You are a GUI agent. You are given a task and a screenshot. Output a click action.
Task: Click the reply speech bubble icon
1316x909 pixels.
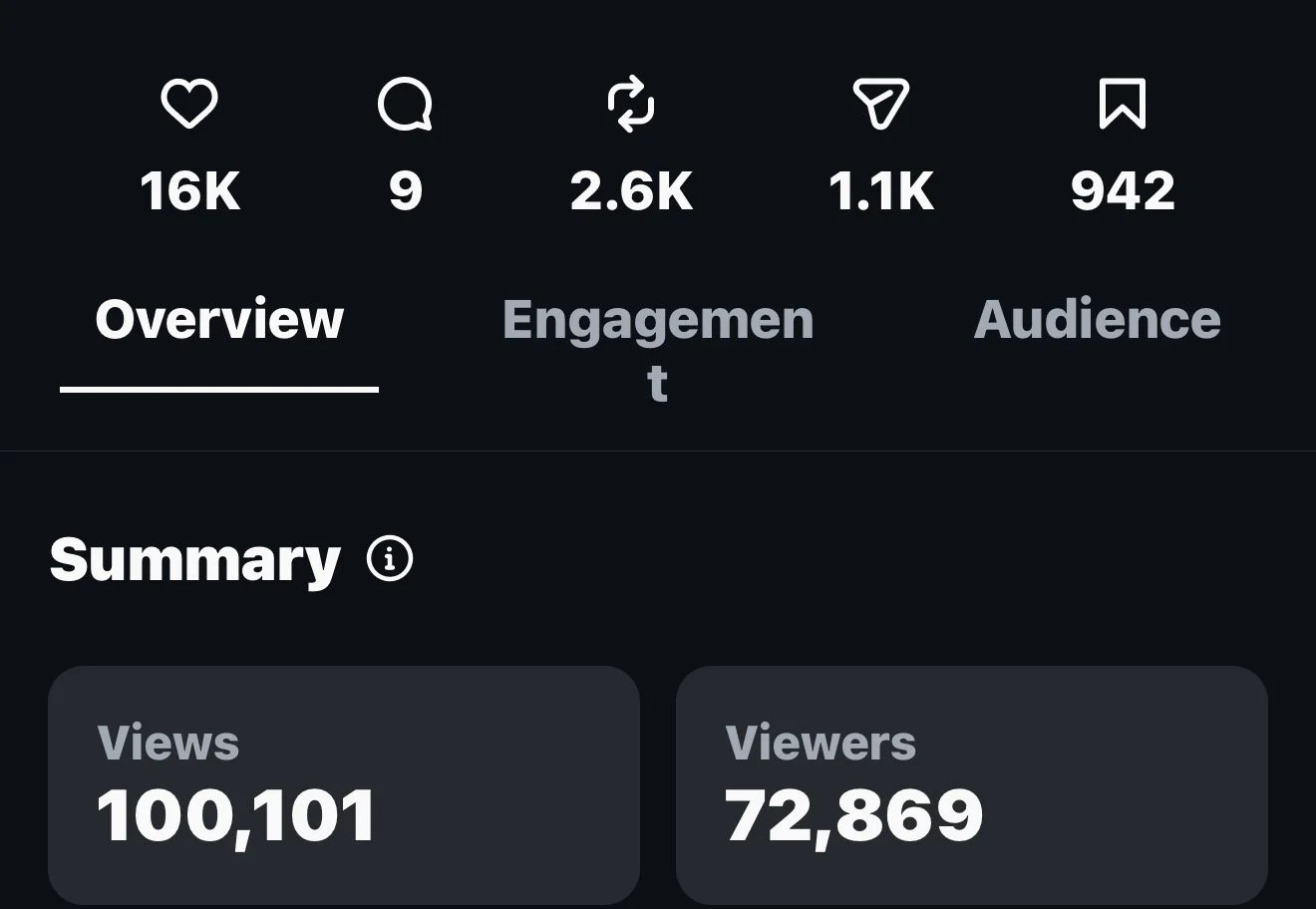tap(406, 105)
